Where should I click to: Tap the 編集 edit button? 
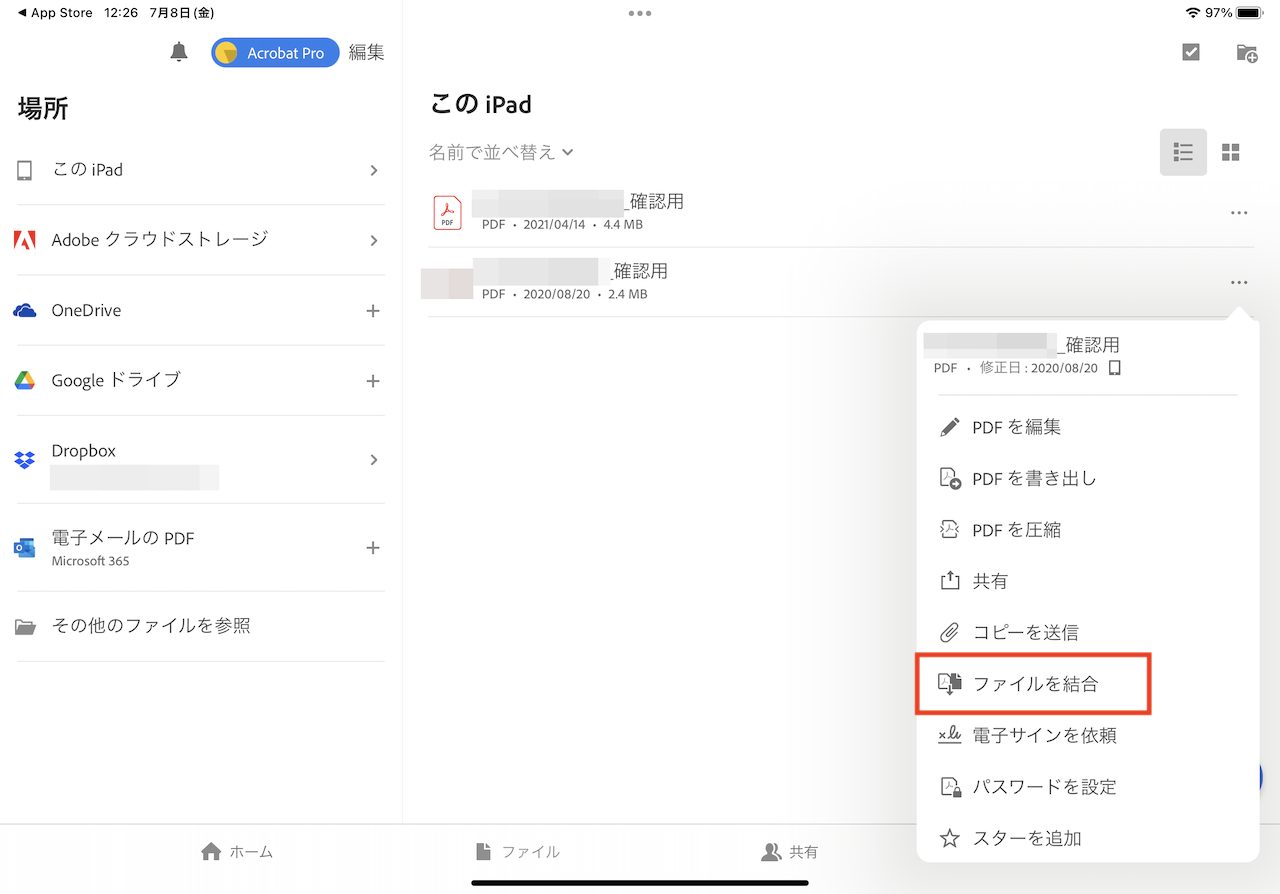click(366, 53)
